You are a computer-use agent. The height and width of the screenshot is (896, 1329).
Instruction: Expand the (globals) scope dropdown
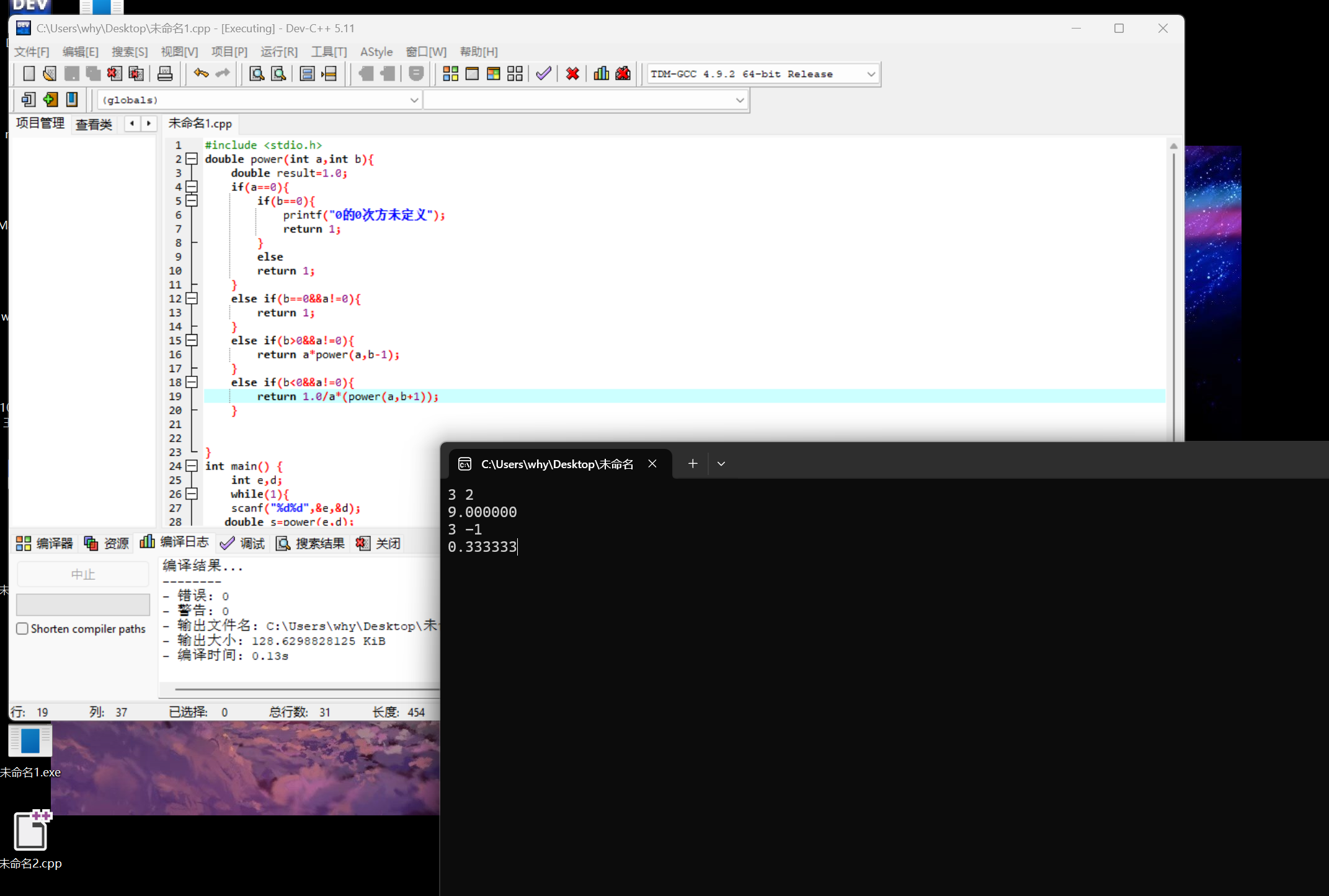coord(414,100)
